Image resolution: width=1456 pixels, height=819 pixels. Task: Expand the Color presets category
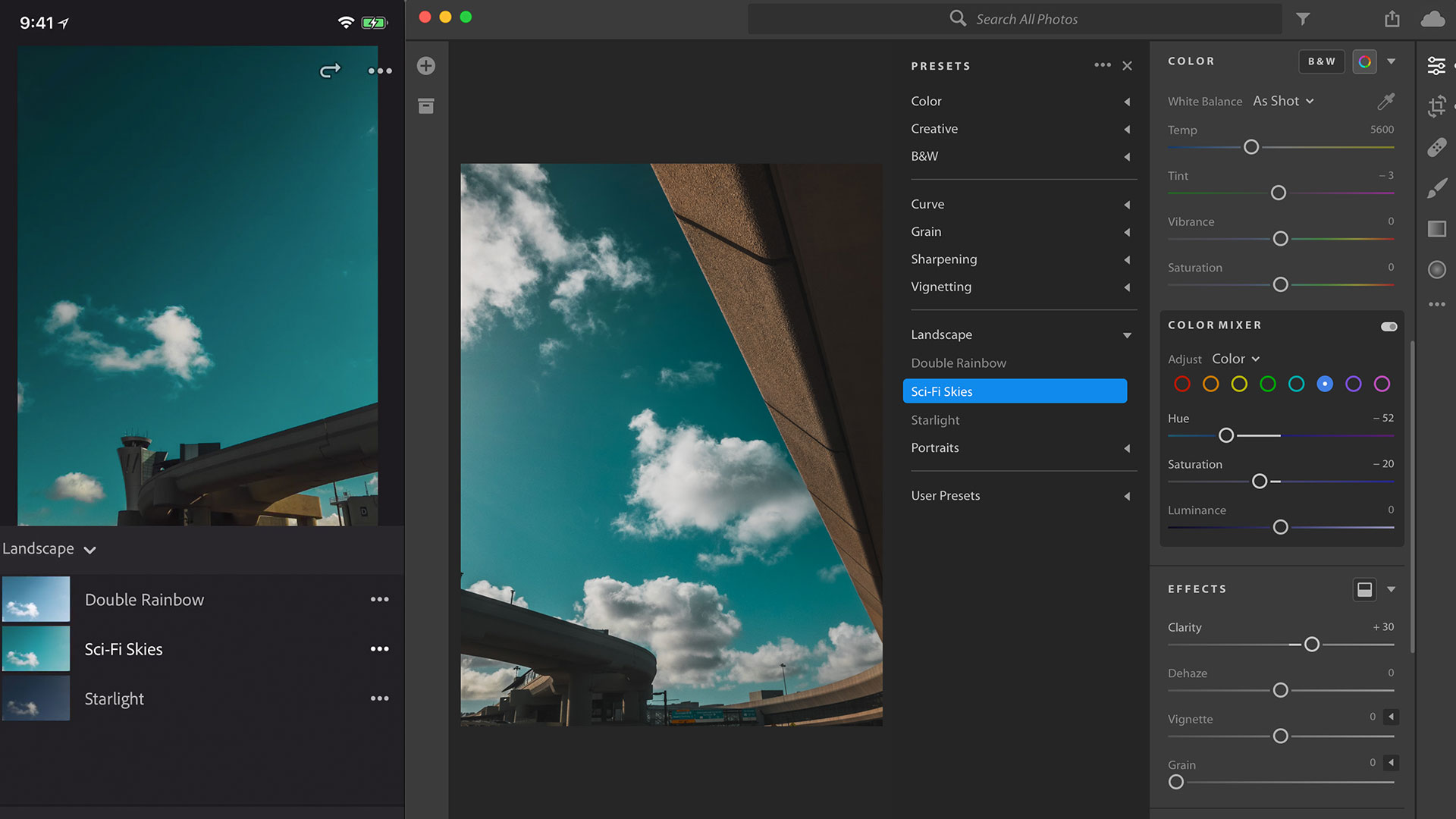(1125, 100)
